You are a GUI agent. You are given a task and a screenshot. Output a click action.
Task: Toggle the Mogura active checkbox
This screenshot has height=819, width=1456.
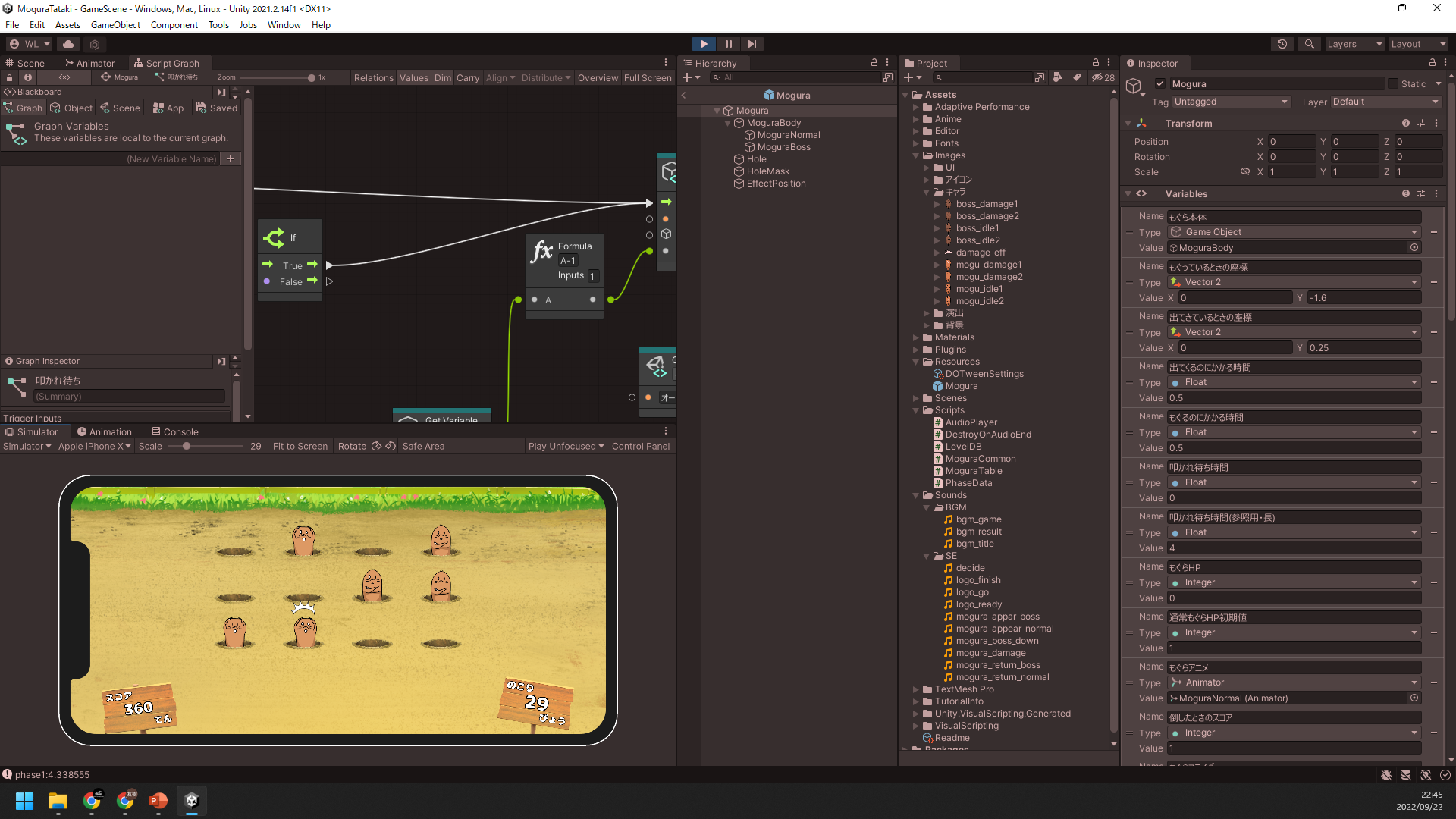click(x=1159, y=84)
